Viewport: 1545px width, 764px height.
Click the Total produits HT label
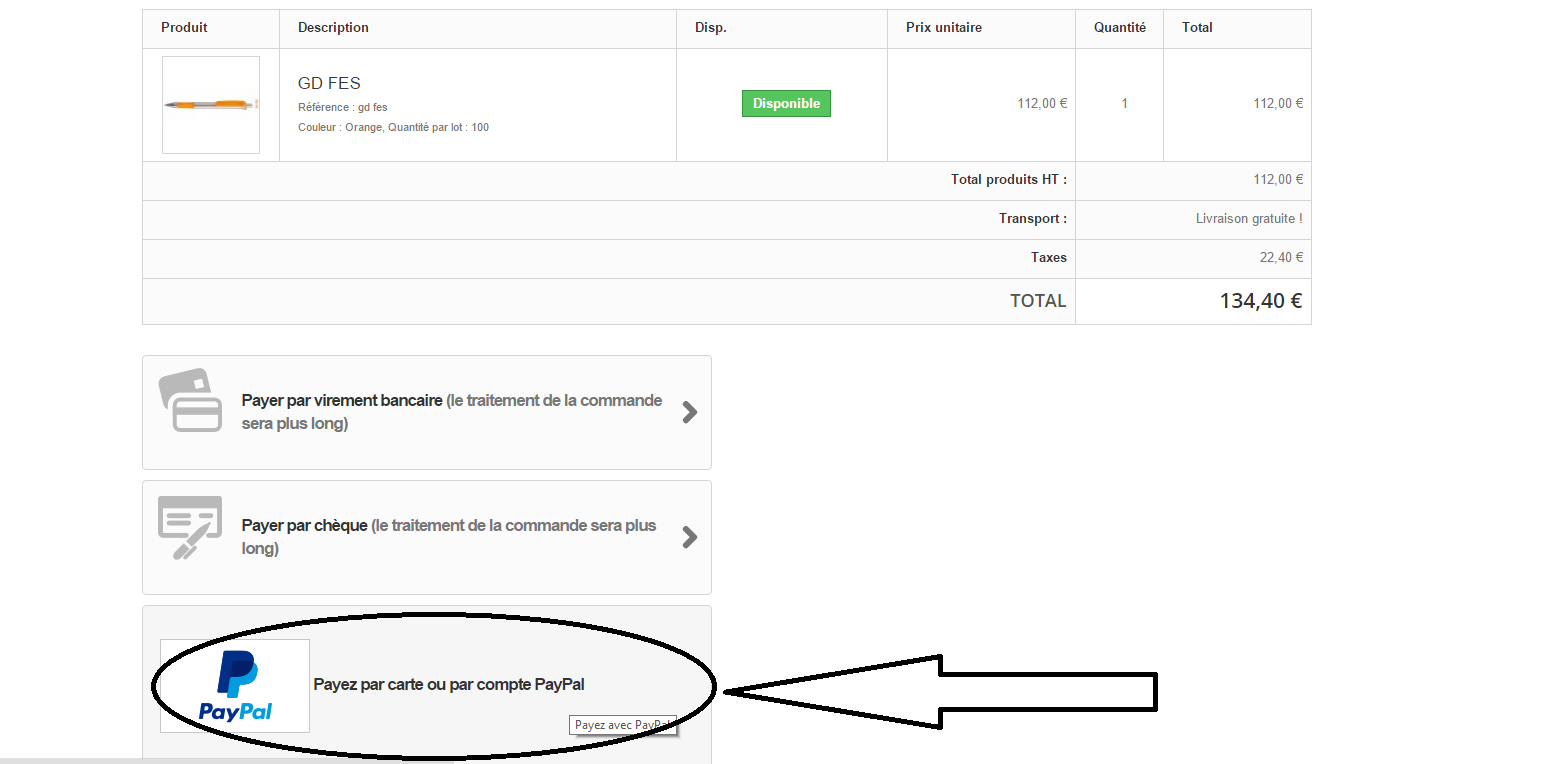point(1009,180)
